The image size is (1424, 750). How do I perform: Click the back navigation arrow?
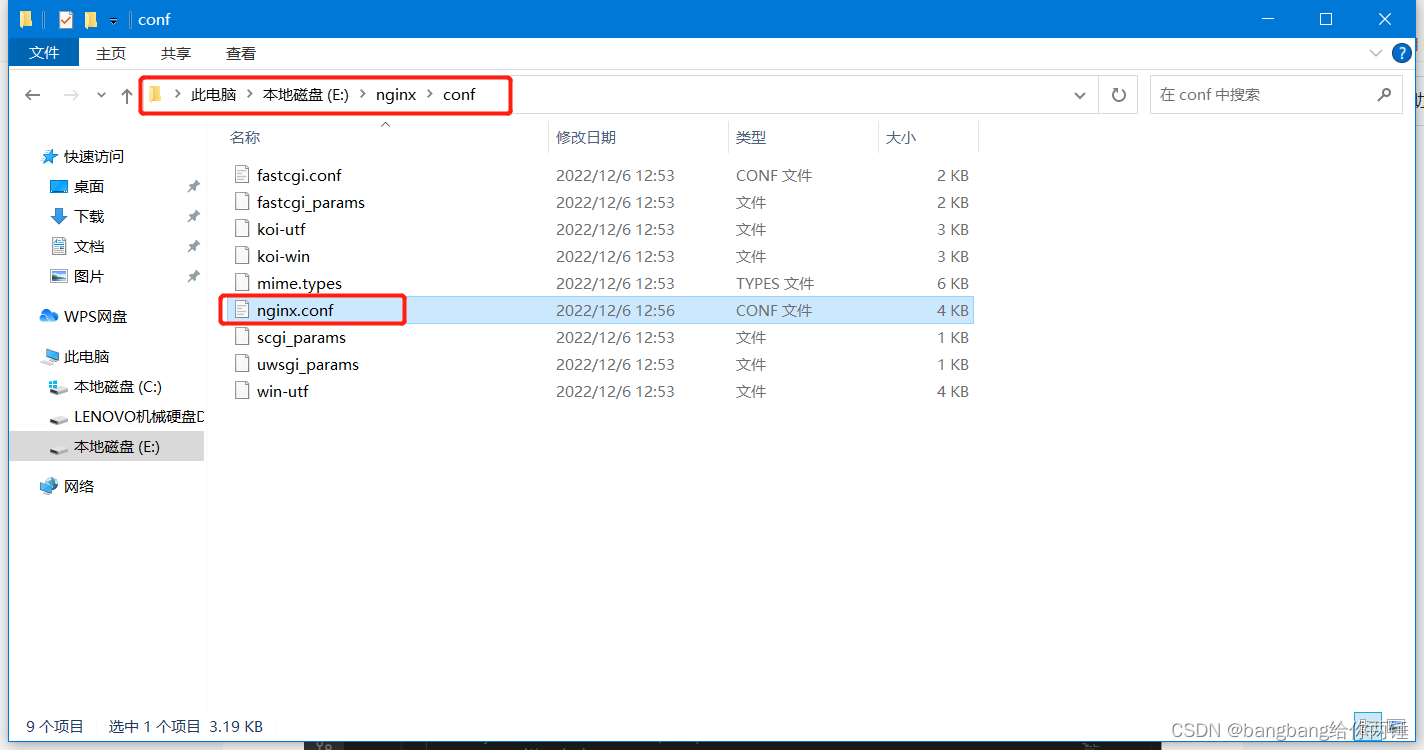(x=32, y=94)
